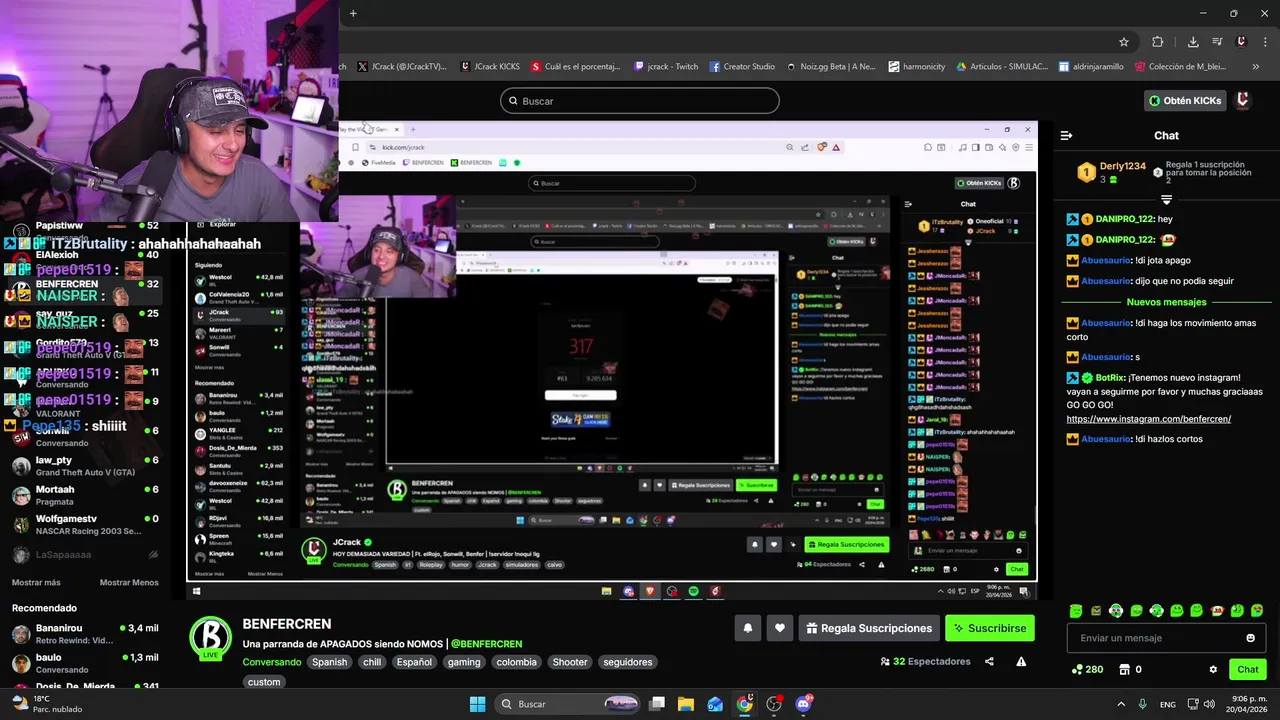
Task: Open the aldrinjaramillo bookmark
Action: (x=1091, y=67)
